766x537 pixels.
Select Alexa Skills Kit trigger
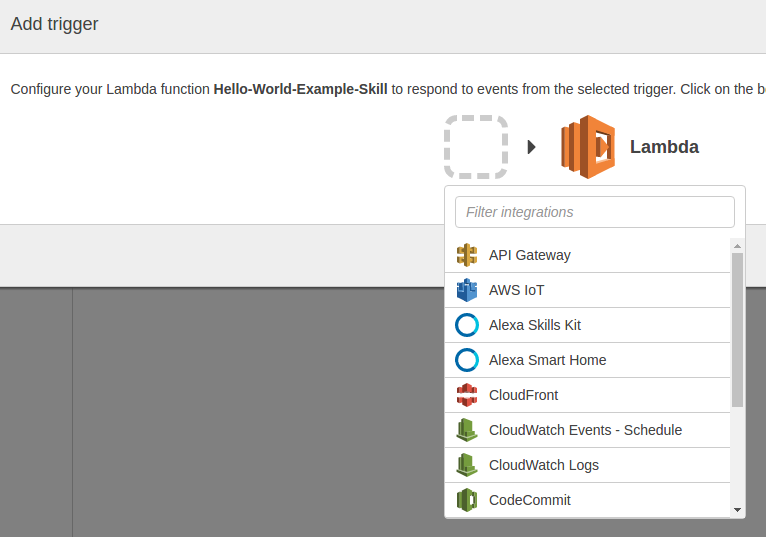pos(587,325)
